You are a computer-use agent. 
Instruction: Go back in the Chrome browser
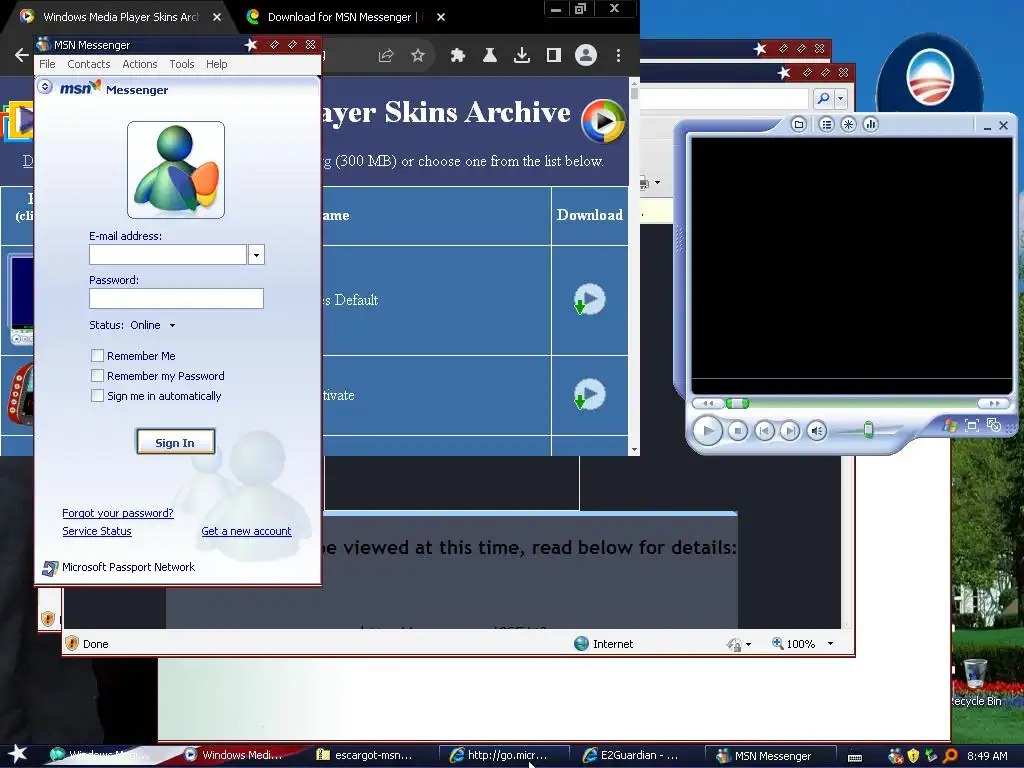tap(22, 56)
